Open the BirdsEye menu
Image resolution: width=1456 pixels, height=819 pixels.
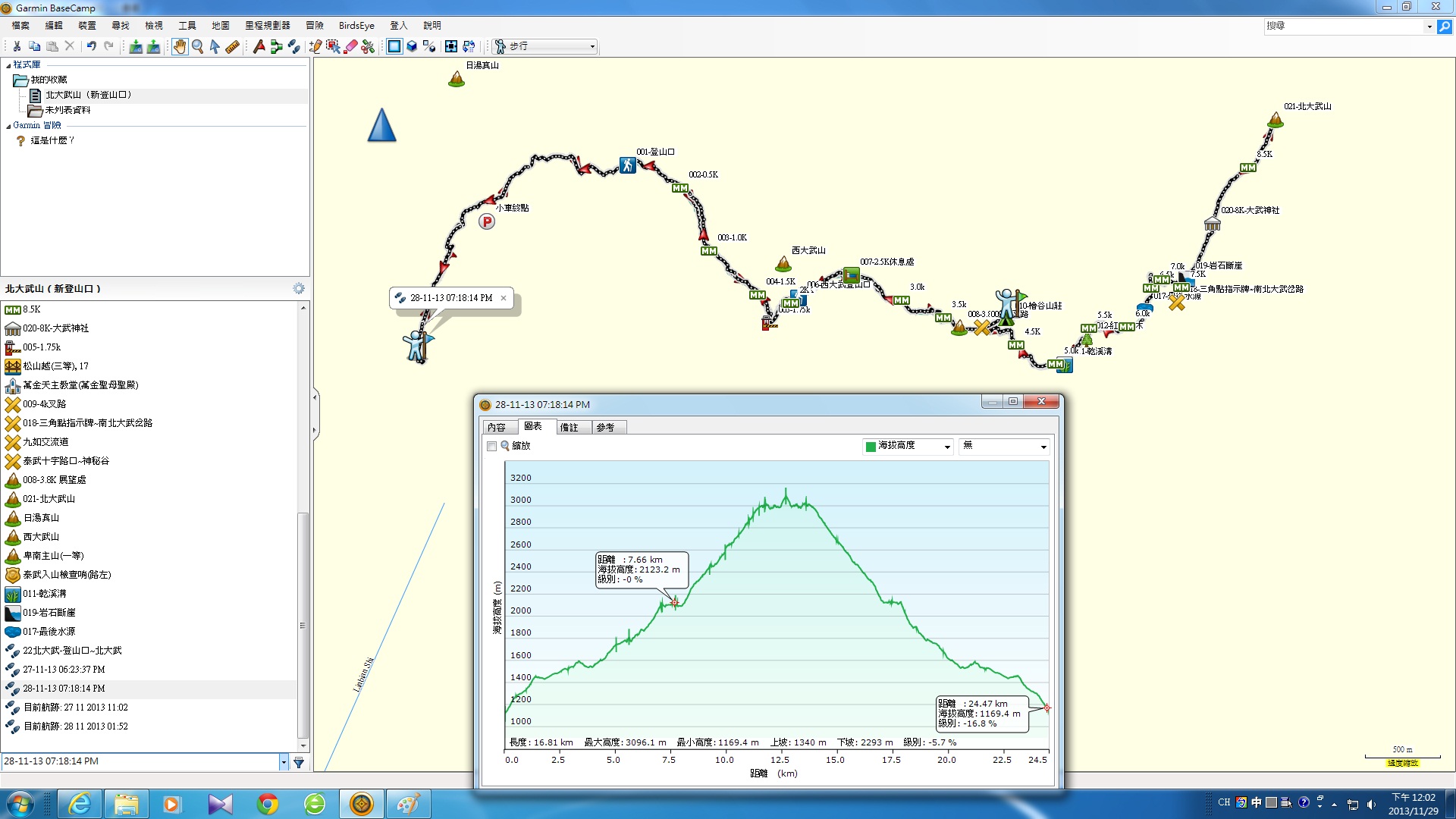point(356,25)
